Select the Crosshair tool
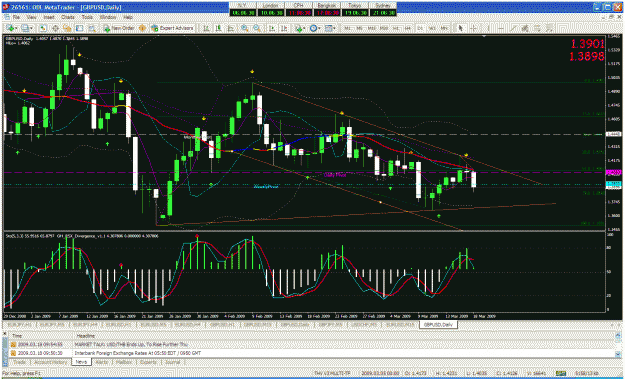Screen dimensions: 625x379 pos(473,28)
